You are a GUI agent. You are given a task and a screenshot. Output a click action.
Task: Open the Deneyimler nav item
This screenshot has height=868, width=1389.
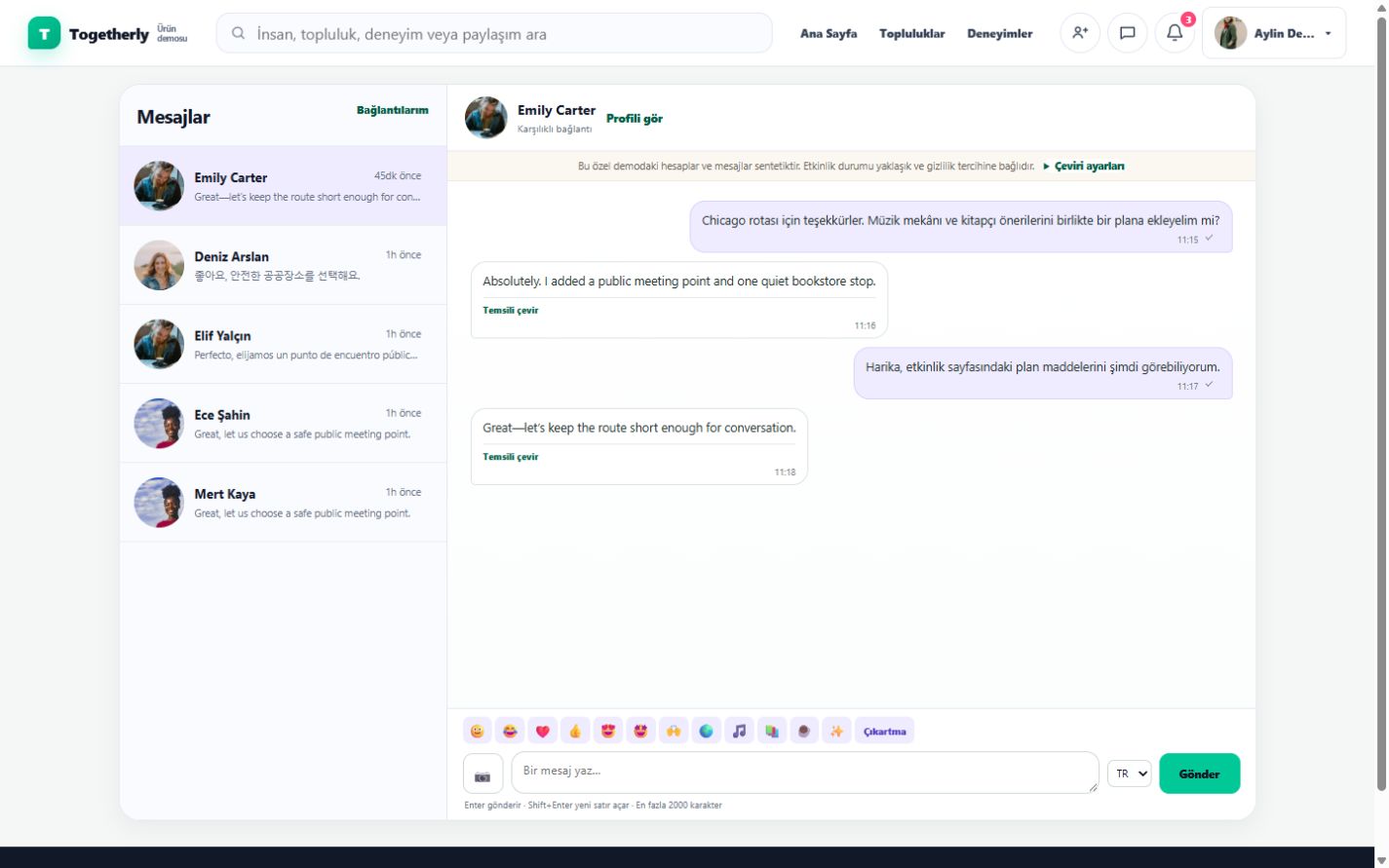tap(999, 34)
